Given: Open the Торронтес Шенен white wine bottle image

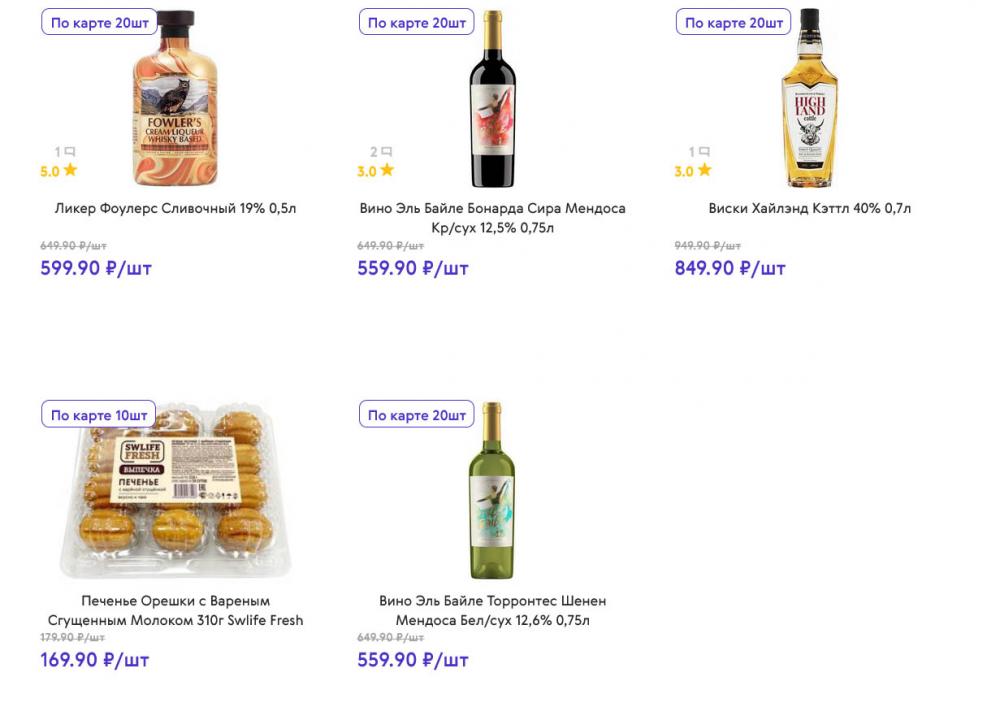Looking at the screenshot, I should click(492, 491).
